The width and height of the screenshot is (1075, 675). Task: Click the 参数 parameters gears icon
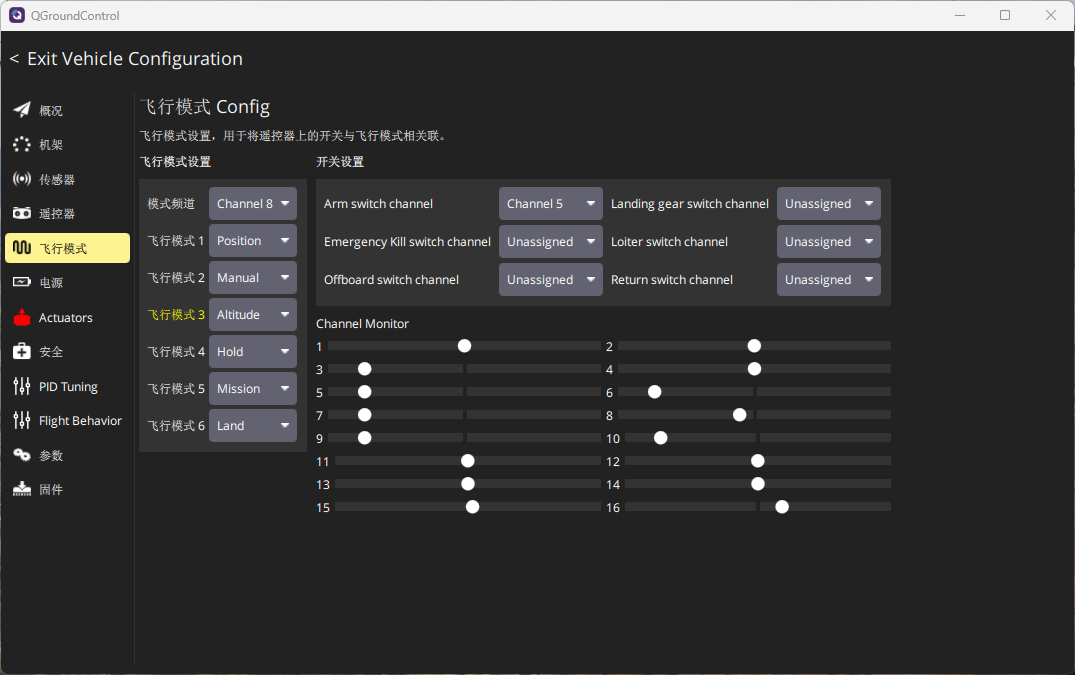22,455
